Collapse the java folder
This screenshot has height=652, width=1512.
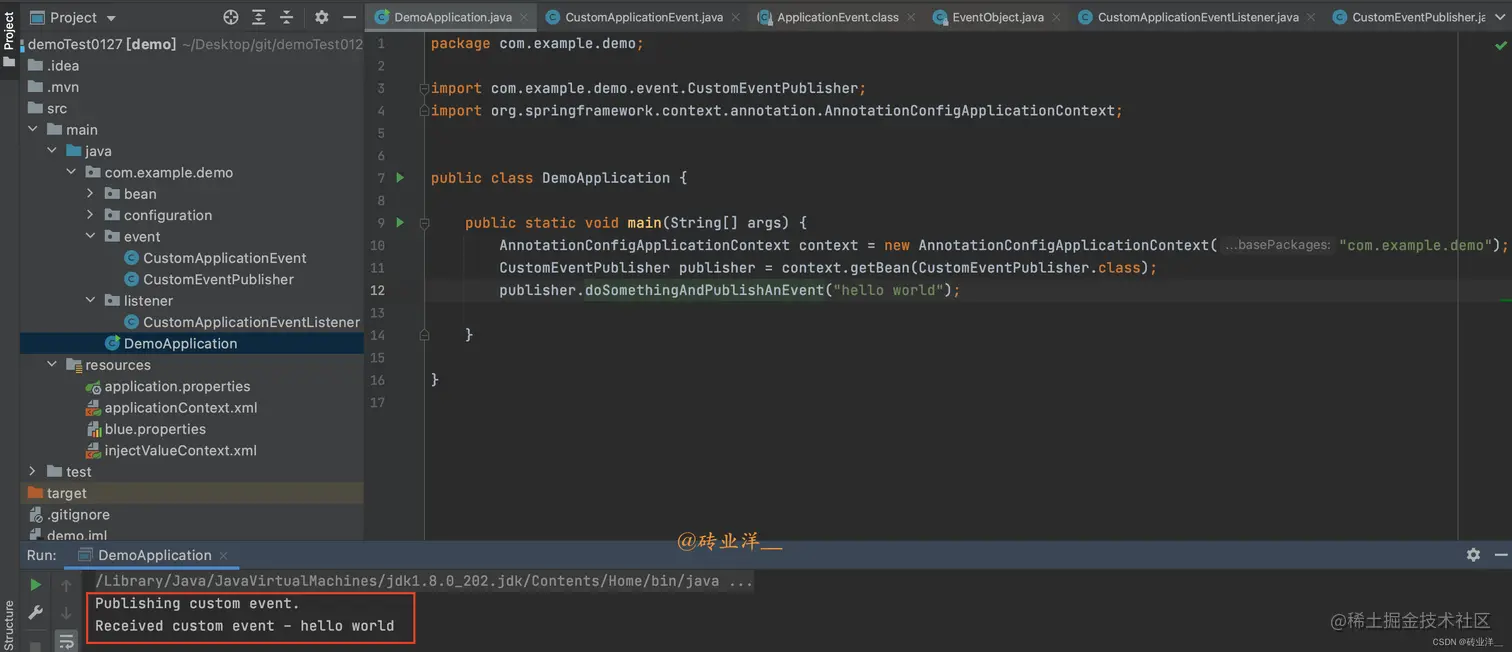[x=52, y=151]
